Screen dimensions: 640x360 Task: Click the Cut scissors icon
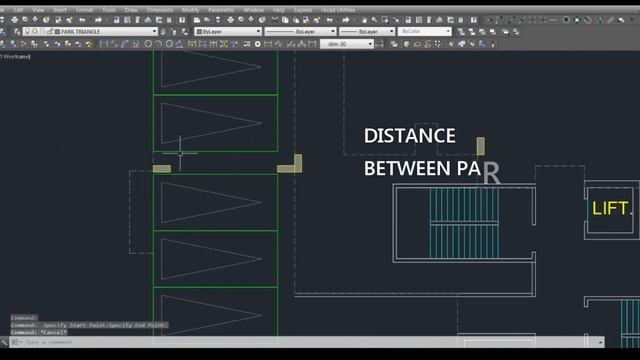[275, 20]
